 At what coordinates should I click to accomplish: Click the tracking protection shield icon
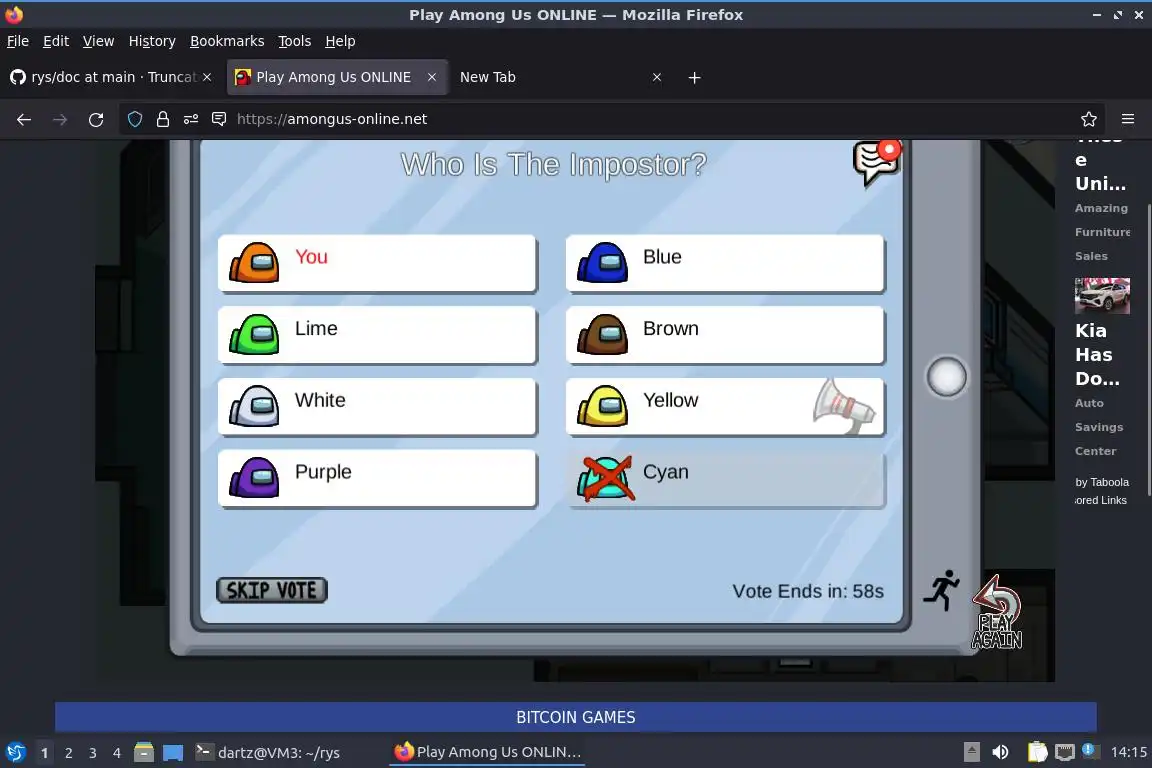tap(135, 119)
